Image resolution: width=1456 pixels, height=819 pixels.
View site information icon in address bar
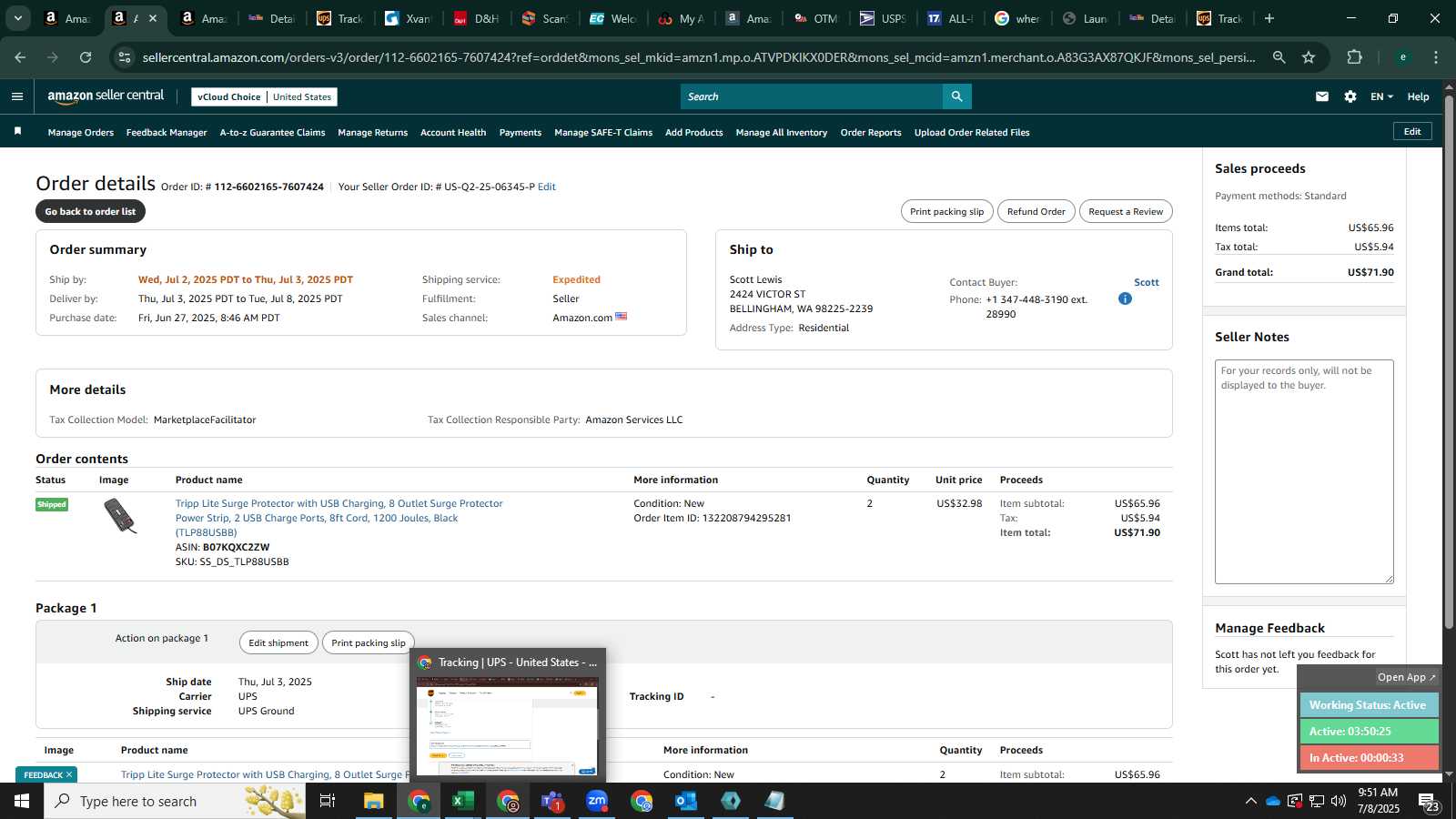pos(125,57)
